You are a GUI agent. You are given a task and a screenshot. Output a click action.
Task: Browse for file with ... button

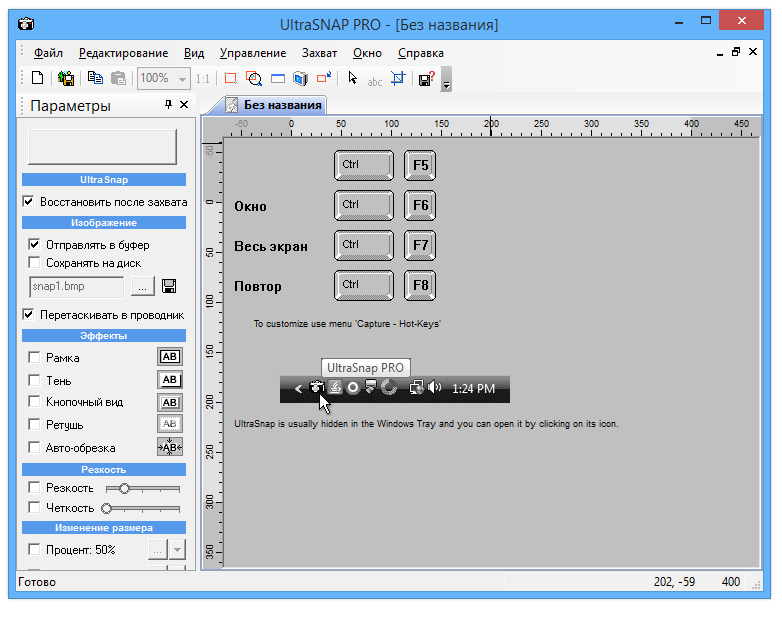coord(143,286)
